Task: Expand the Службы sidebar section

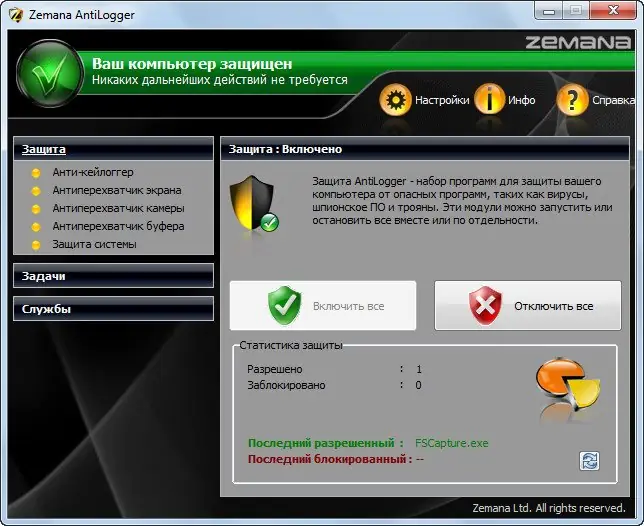Action: point(113,308)
